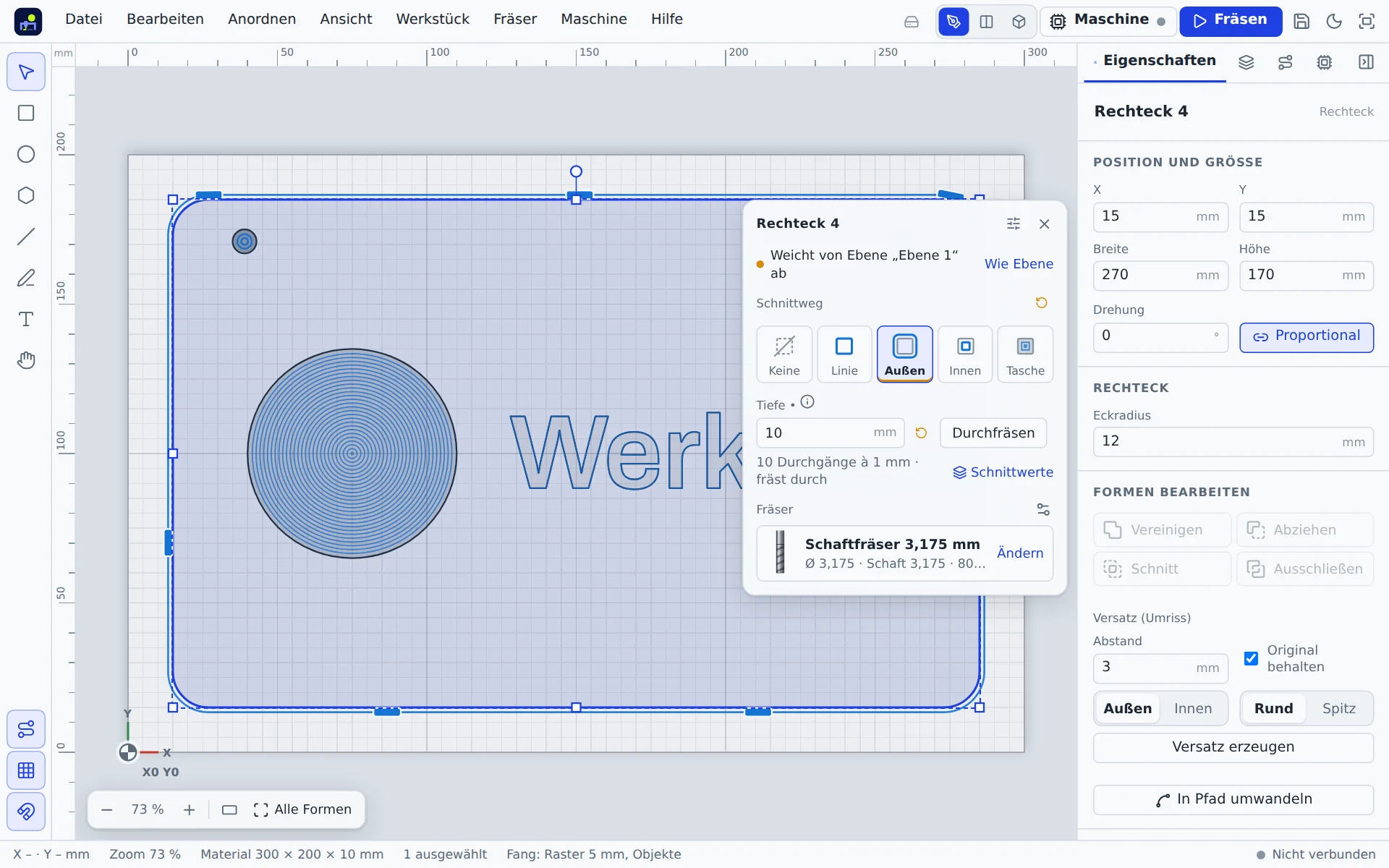Click Wie Ebene link
This screenshot has width=1389, height=868.
pyautogui.click(x=1018, y=264)
